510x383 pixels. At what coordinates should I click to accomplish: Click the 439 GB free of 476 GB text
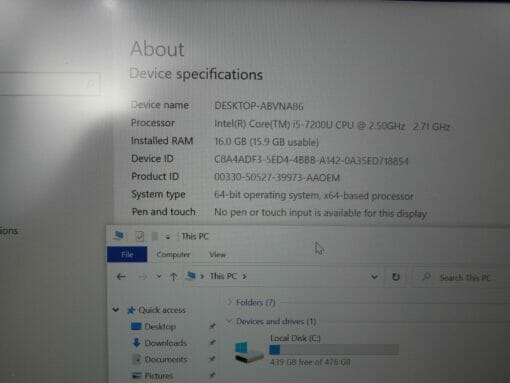coord(310,362)
